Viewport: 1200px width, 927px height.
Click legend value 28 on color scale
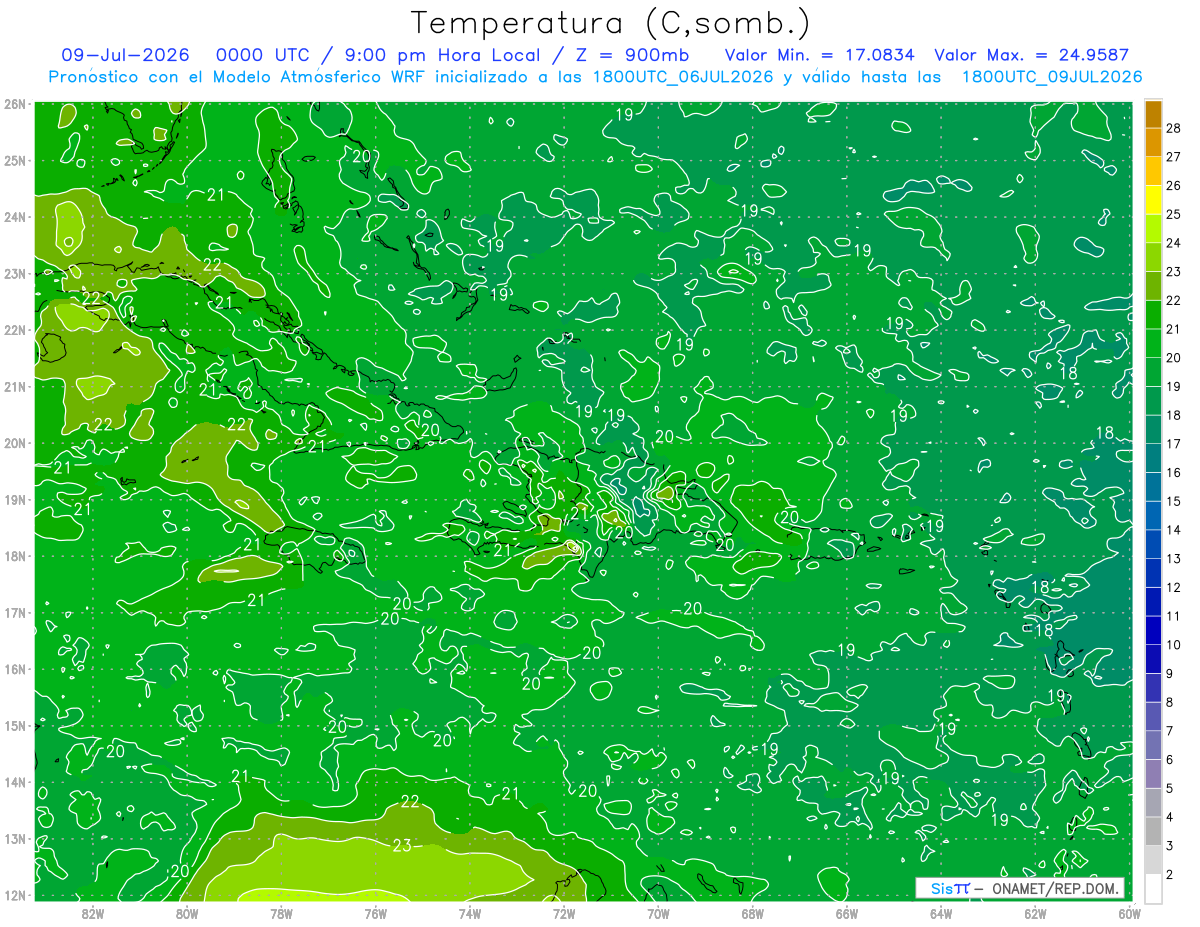pos(1173,127)
